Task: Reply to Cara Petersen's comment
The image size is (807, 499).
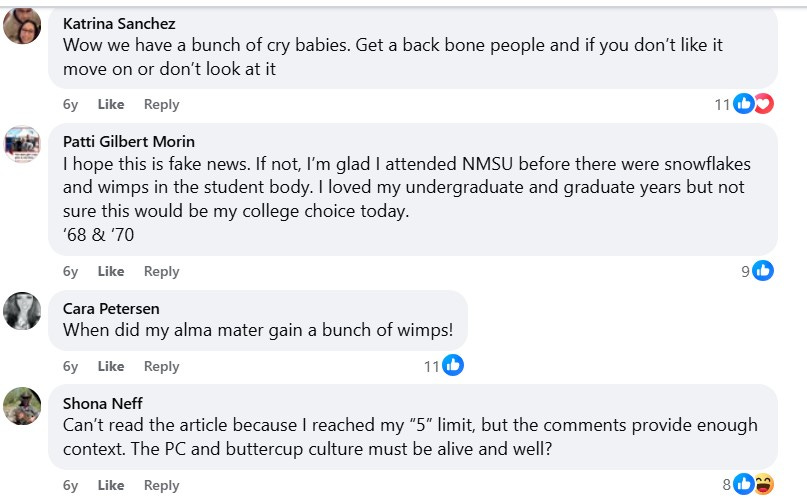Action: point(161,366)
